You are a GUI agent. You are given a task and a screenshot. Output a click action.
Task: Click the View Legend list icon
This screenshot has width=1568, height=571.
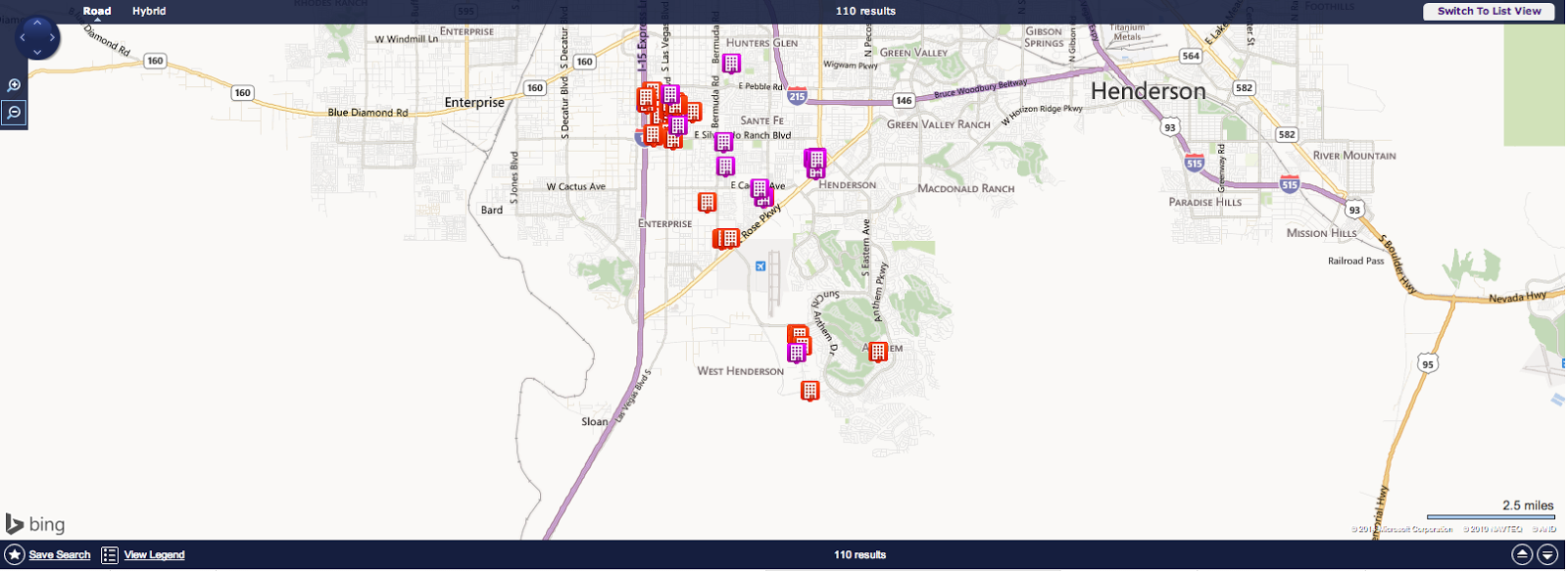(x=110, y=555)
